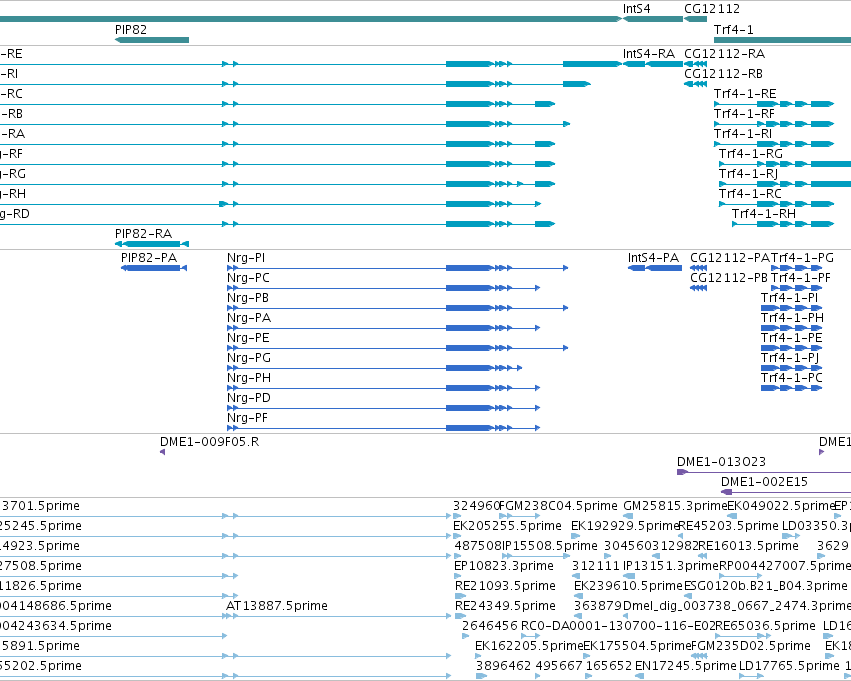Select the CG12112-RB transcript label
This screenshot has height=681, width=851.
click(723, 74)
